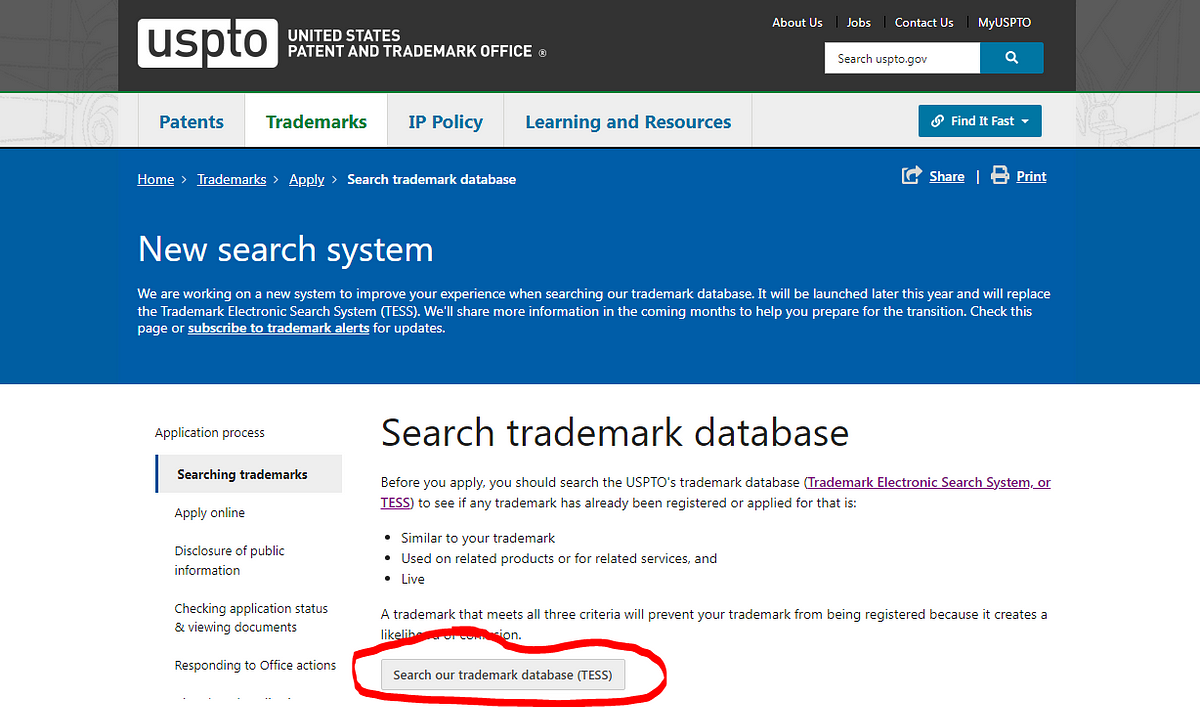1200x707 pixels.
Task: Click the New search system heading
Action: click(x=286, y=249)
